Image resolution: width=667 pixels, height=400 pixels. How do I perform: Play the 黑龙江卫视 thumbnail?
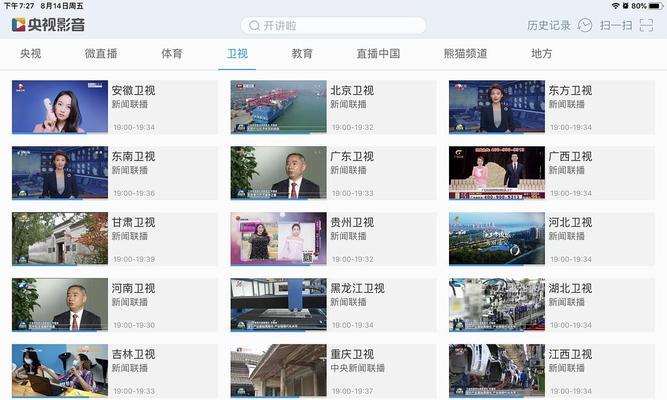(x=279, y=305)
